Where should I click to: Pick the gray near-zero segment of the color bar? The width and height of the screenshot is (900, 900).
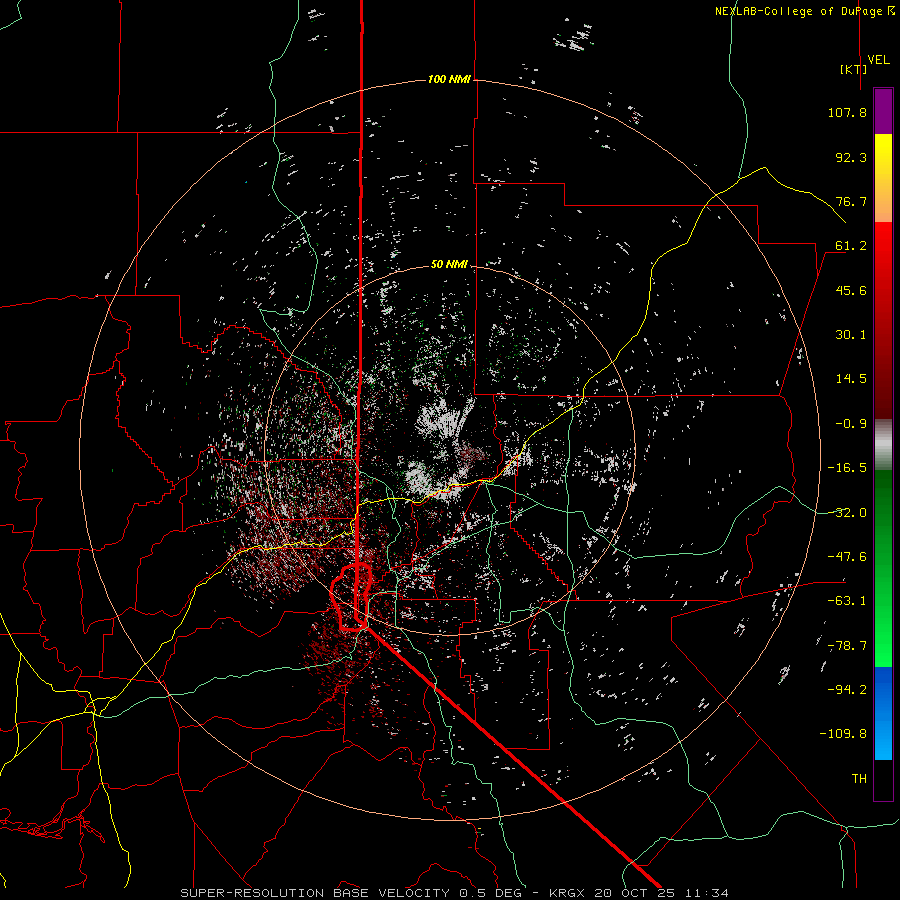(x=883, y=445)
